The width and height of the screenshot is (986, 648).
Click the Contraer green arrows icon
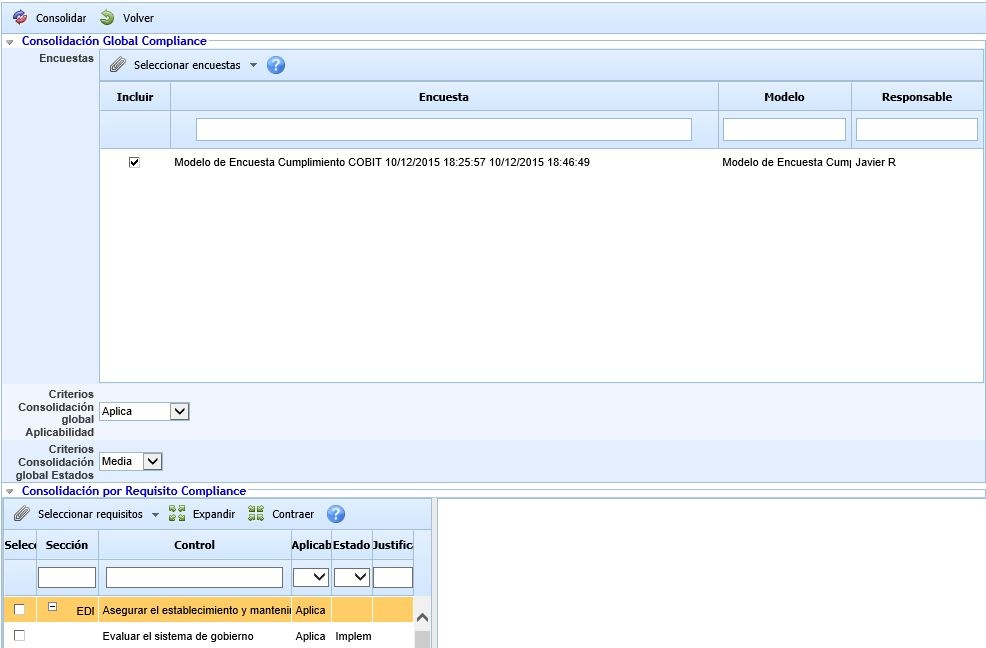(x=256, y=514)
